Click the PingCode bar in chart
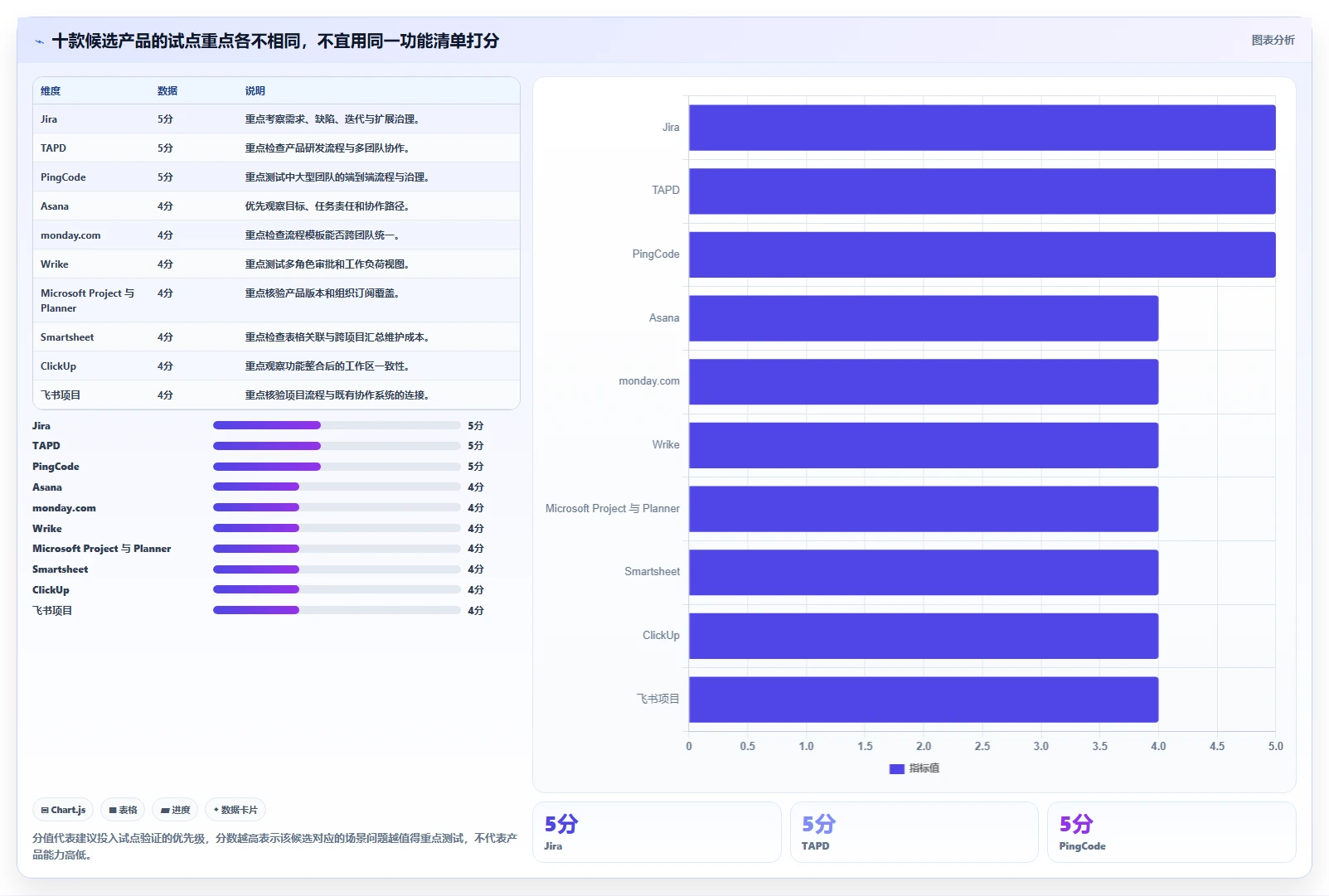 [x=982, y=254]
